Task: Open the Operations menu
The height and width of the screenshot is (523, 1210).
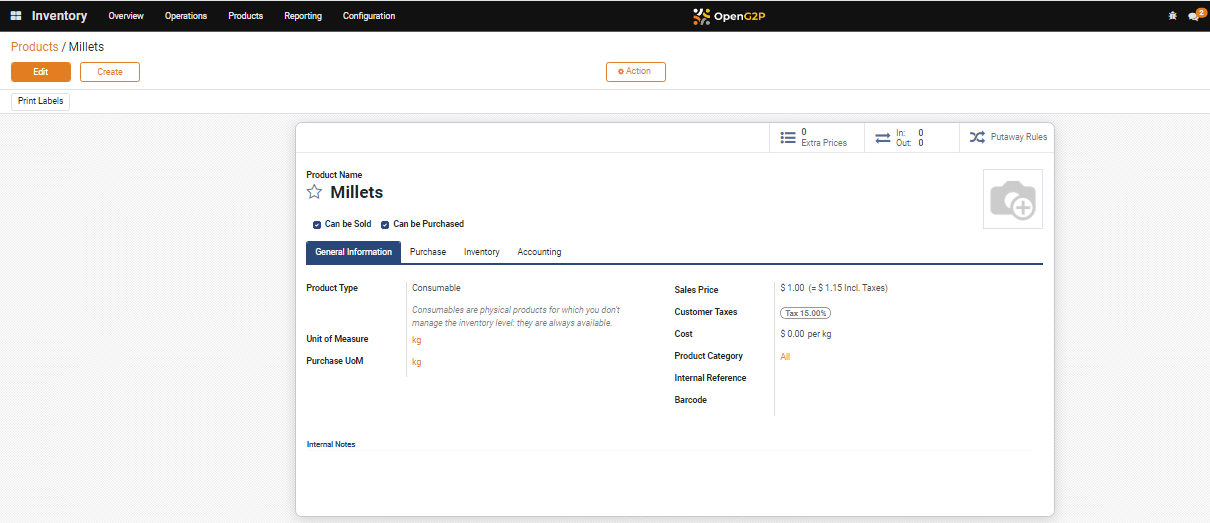Action: coord(186,16)
